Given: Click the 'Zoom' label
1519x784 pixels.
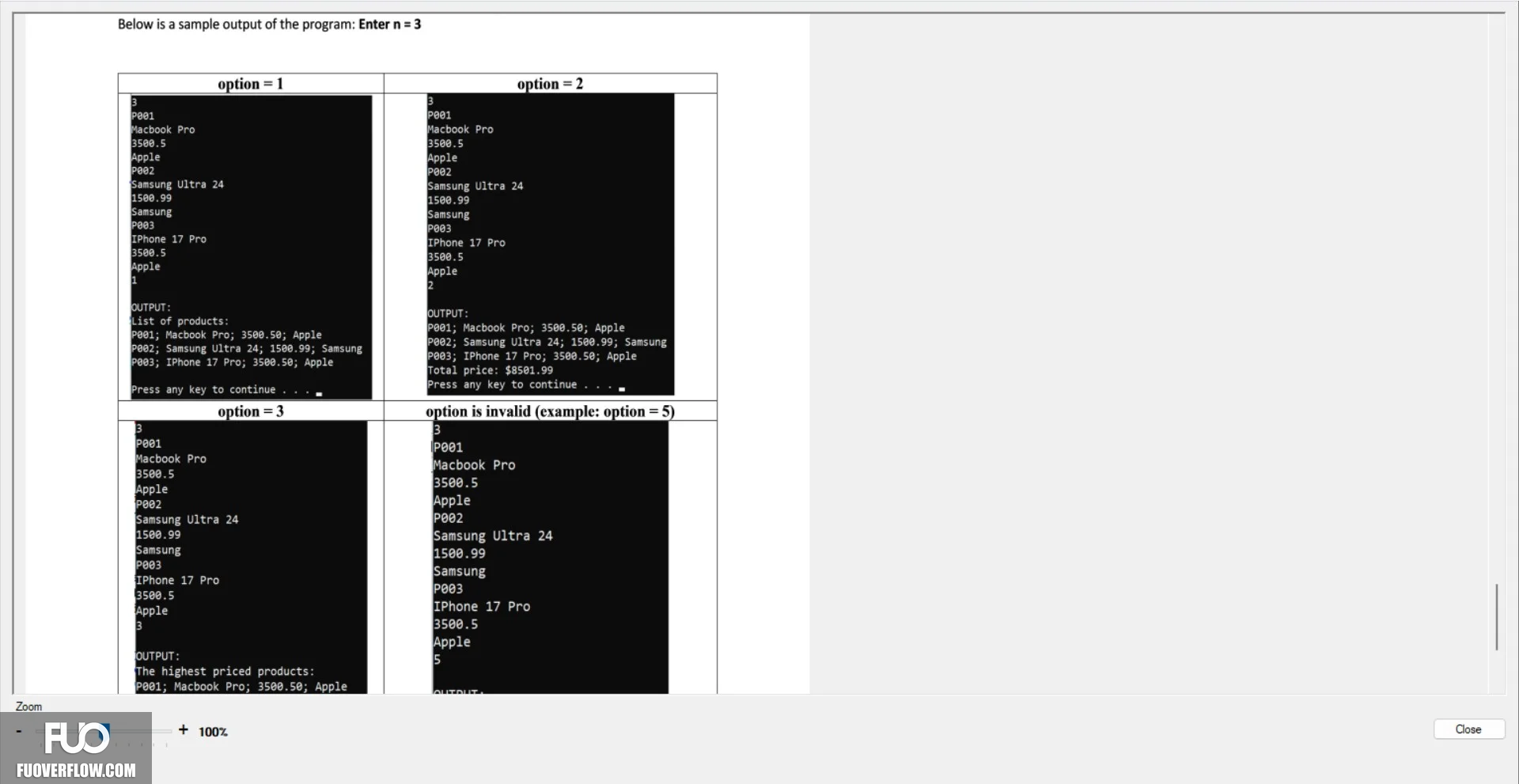Looking at the screenshot, I should coord(28,706).
